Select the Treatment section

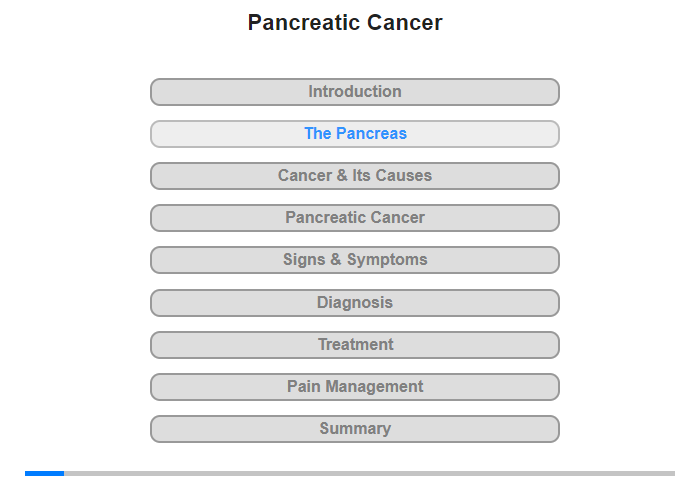pos(354,345)
